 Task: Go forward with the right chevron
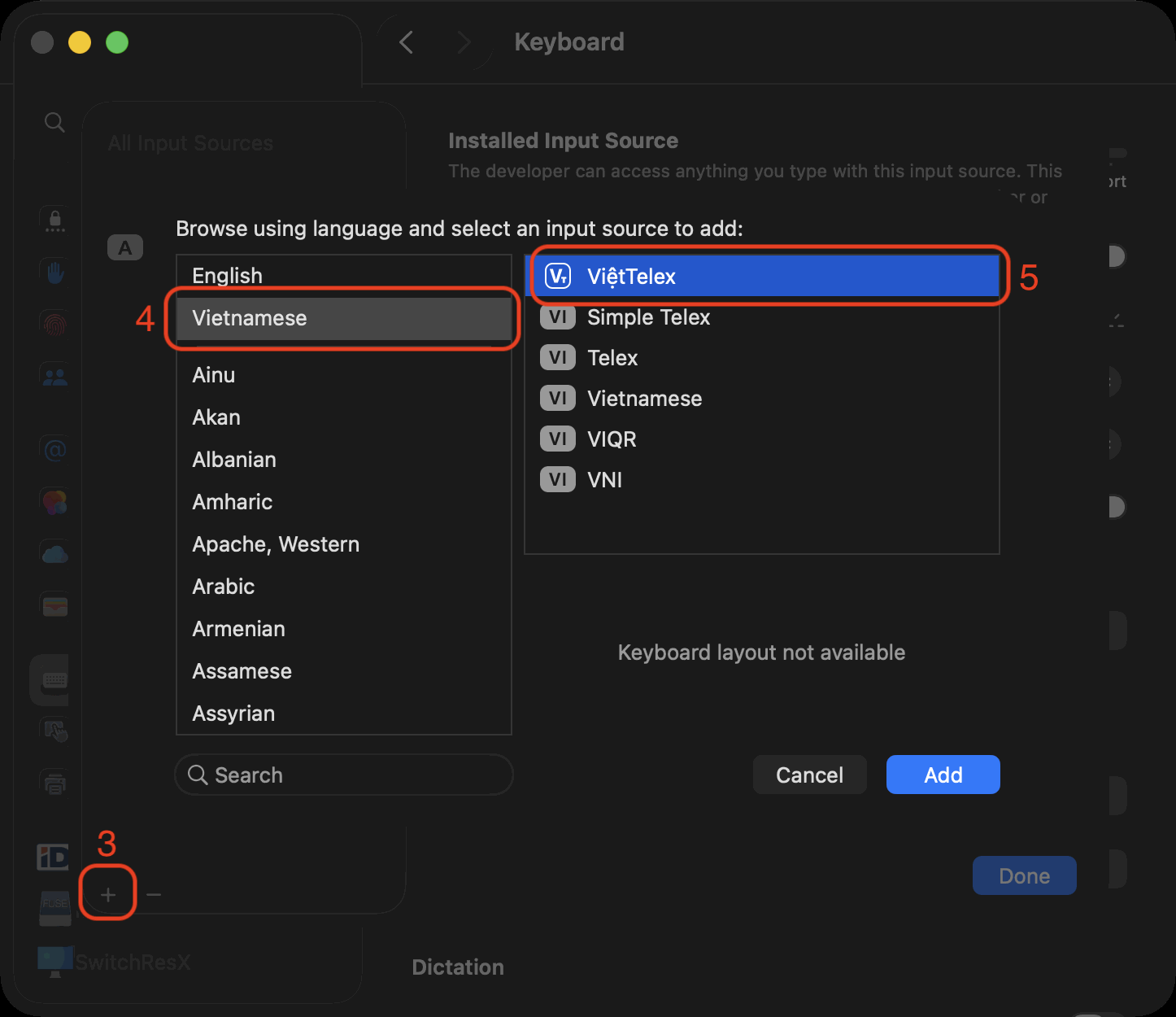click(x=464, y=42)
